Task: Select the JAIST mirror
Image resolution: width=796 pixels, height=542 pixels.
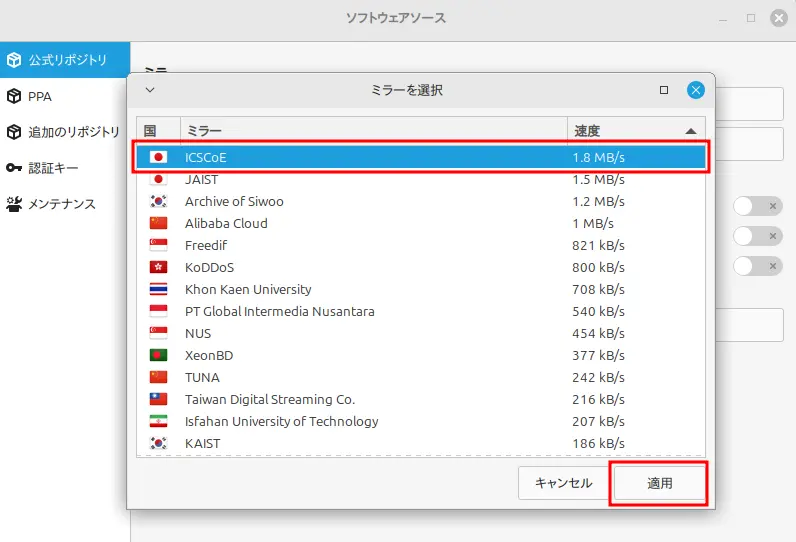Action: pyautogui.click(x=421, y=179)
